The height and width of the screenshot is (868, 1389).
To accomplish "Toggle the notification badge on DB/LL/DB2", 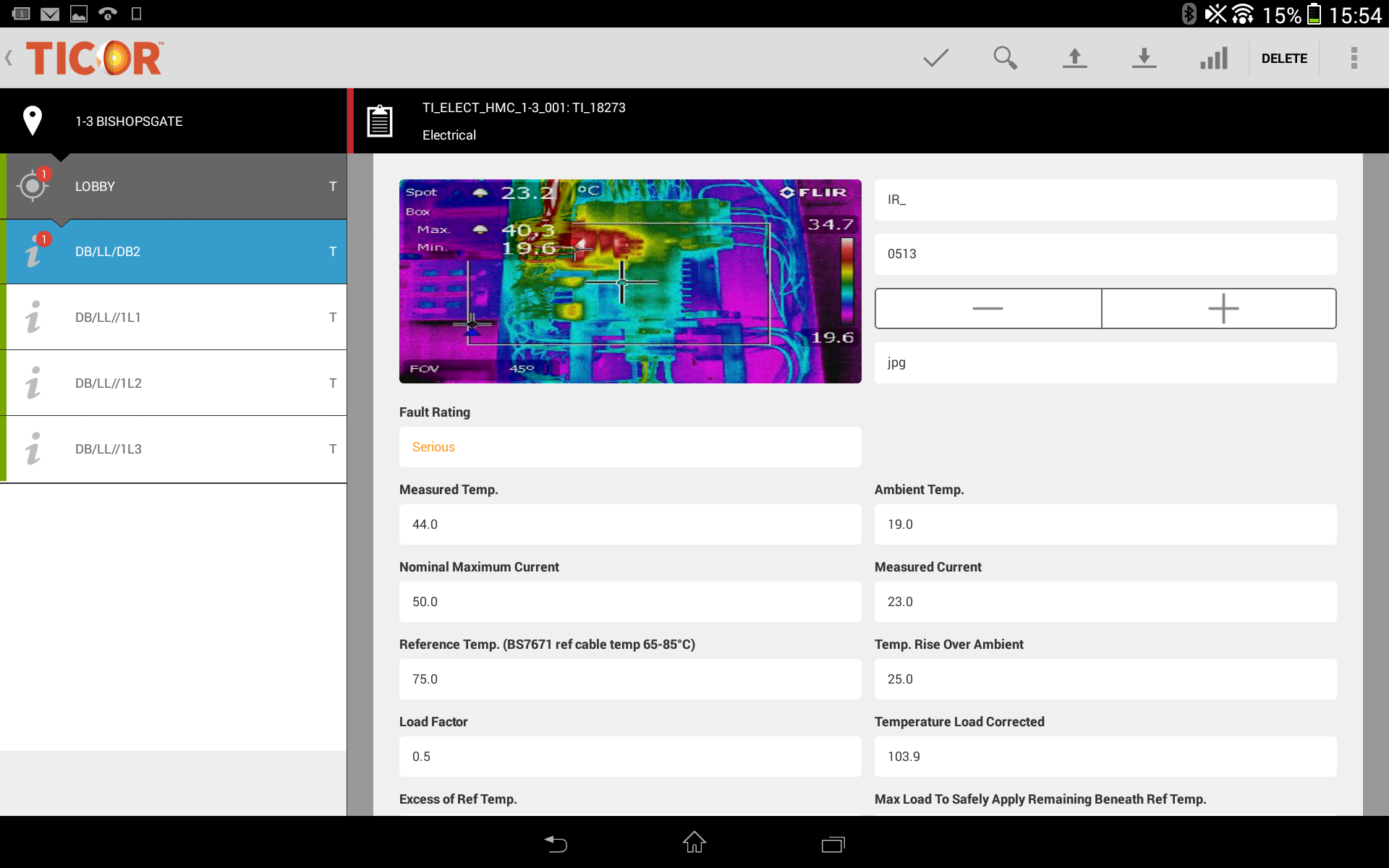I will [42, 237].
